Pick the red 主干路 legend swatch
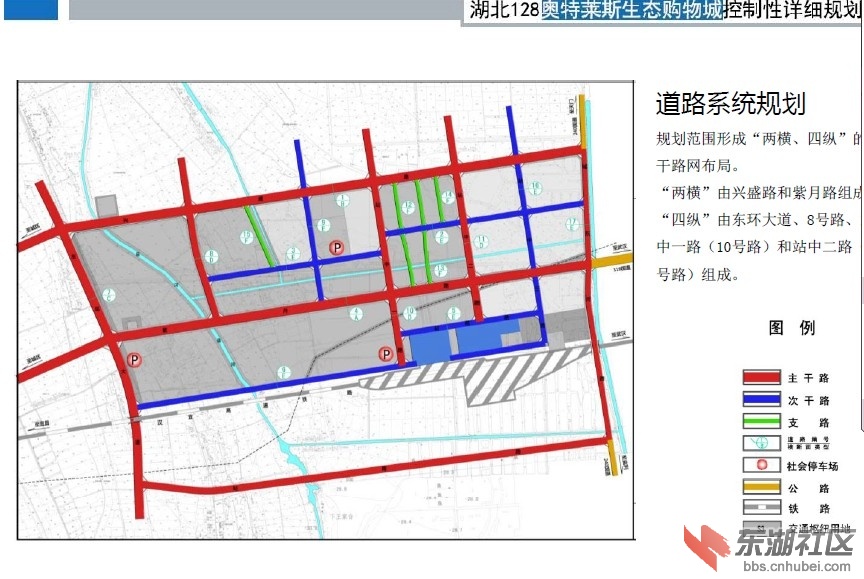 (762, 377)
